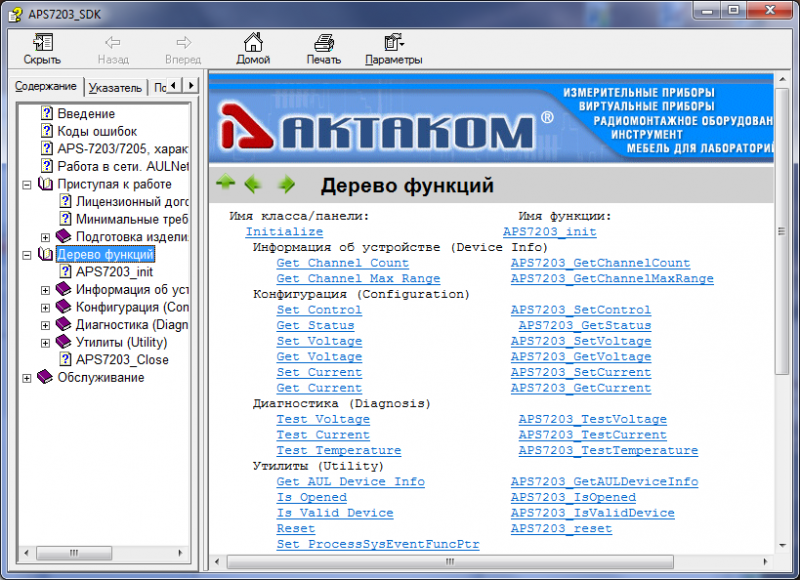Expand the Конфигурация (Configuration) tree node
This screenshot has height=580, width=800.
pyautogui.click(x=45, y=308)
